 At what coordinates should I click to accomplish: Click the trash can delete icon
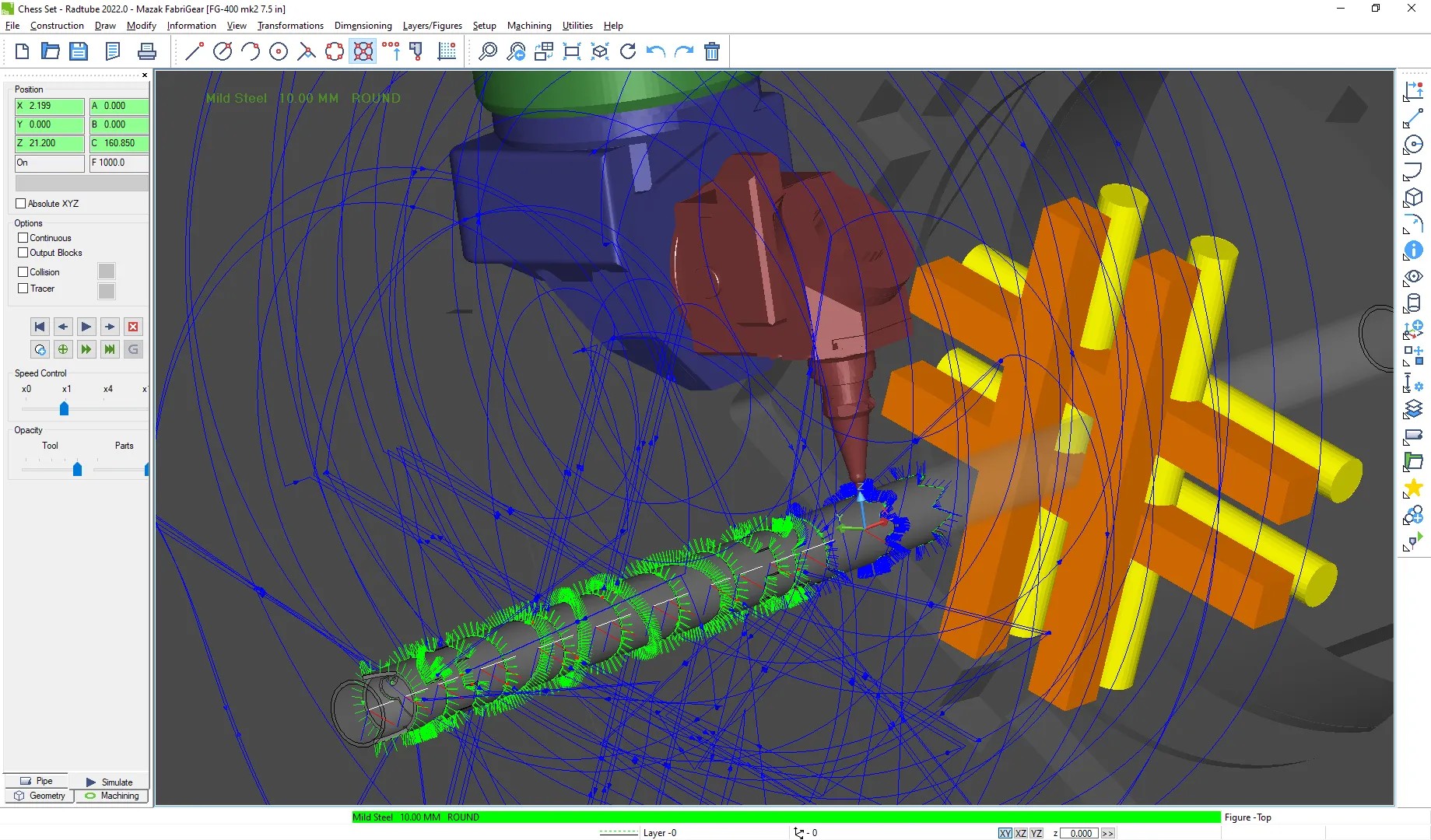pos(711,52)
